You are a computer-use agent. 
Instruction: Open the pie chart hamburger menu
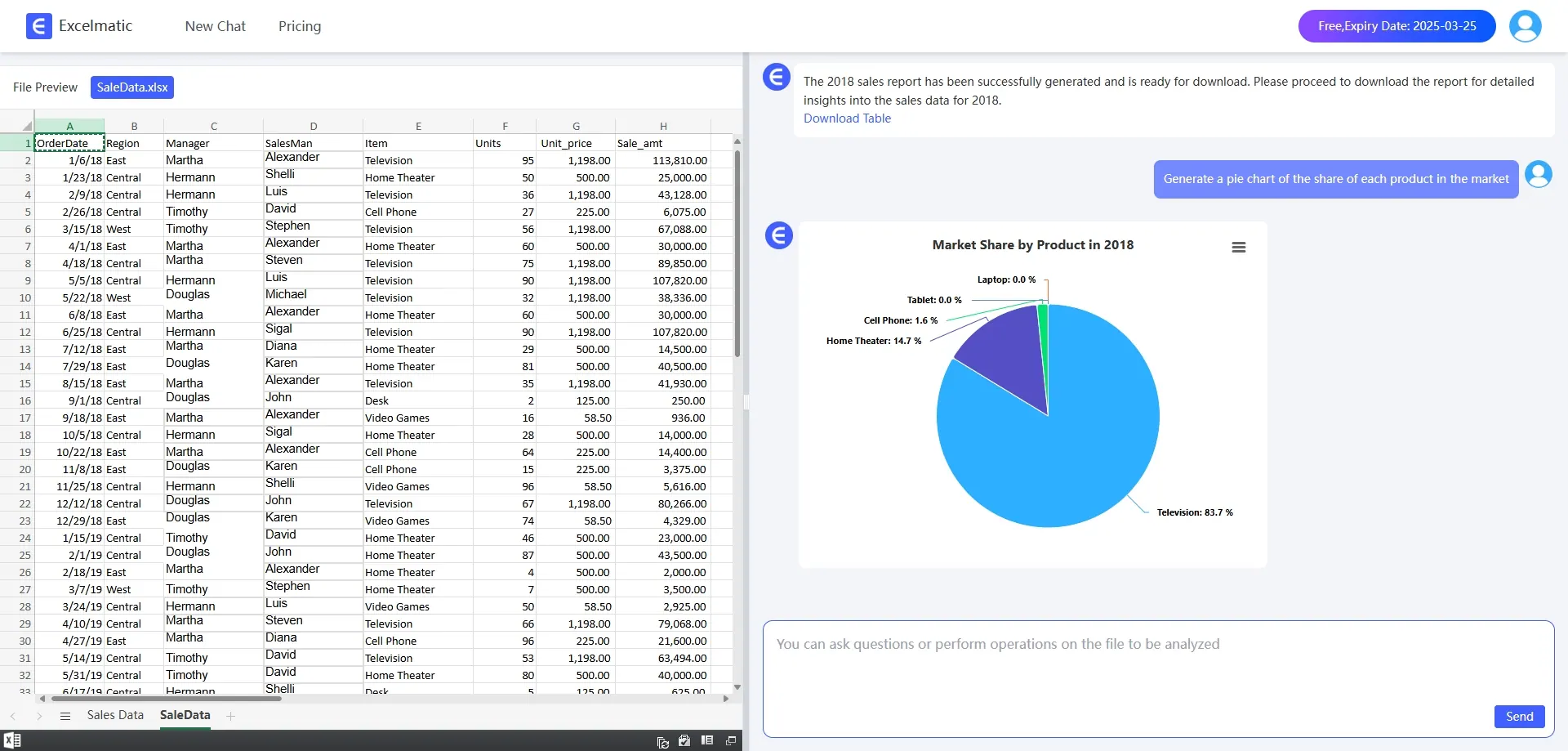coord(1238,248)
